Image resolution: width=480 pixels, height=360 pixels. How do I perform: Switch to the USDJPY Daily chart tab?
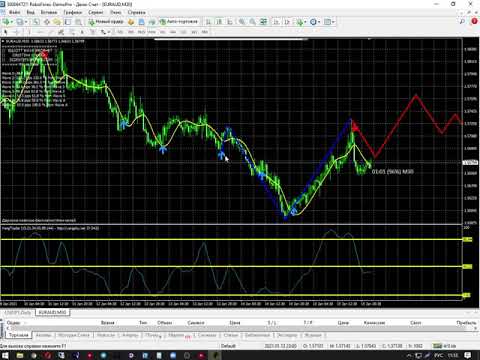tap(17, 313)
